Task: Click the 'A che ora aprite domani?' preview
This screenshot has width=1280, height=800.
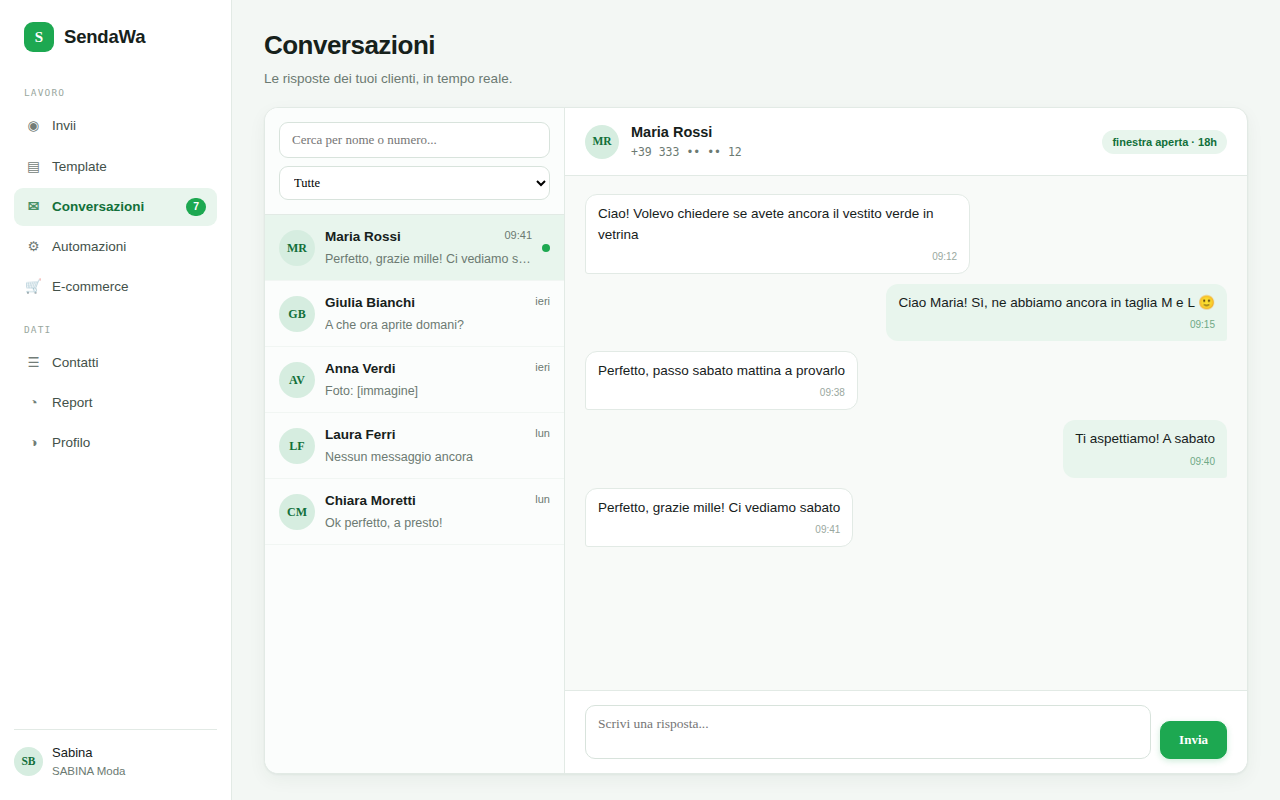Action: coord(394,325)
